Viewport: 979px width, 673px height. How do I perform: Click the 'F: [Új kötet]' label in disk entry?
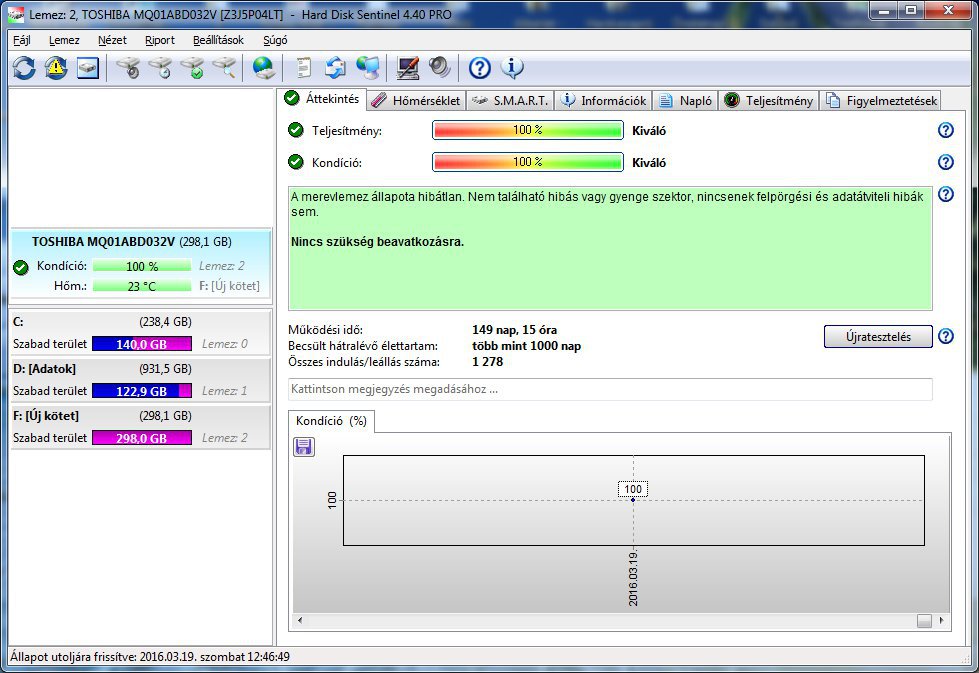click(229, 286)
